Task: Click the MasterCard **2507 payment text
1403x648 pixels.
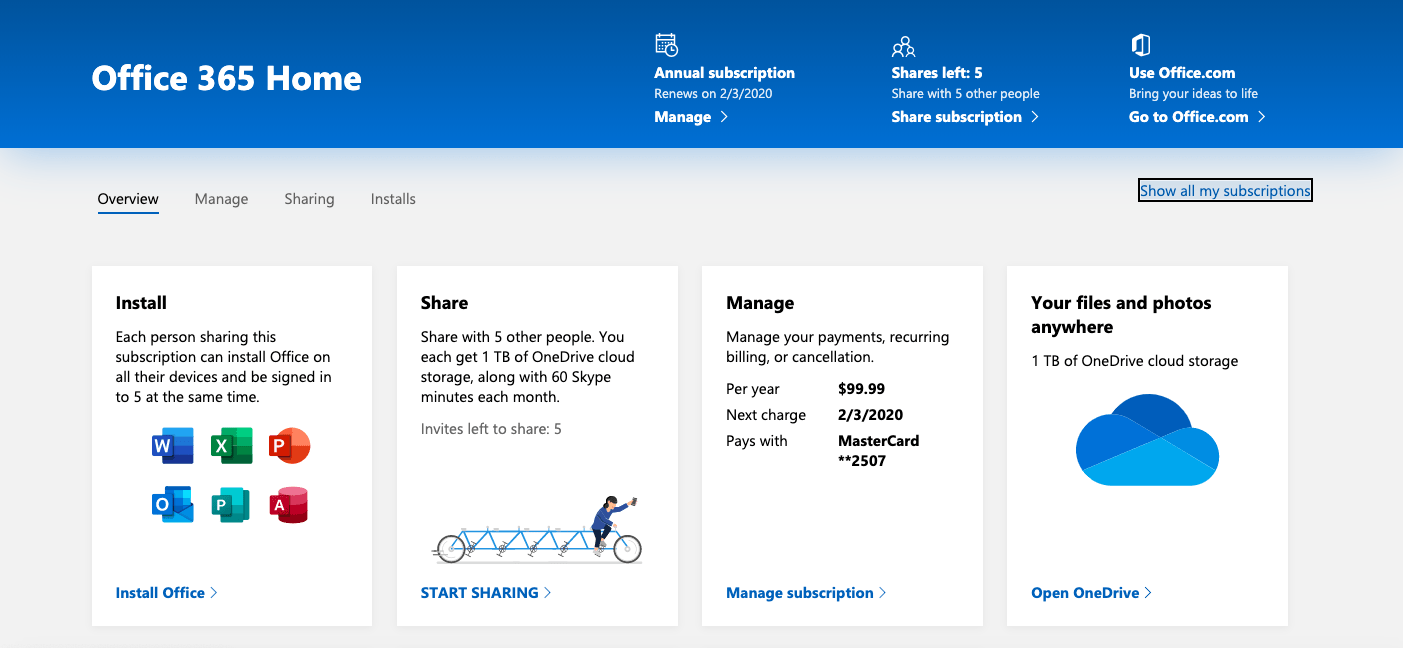Action: coord(879,451)
